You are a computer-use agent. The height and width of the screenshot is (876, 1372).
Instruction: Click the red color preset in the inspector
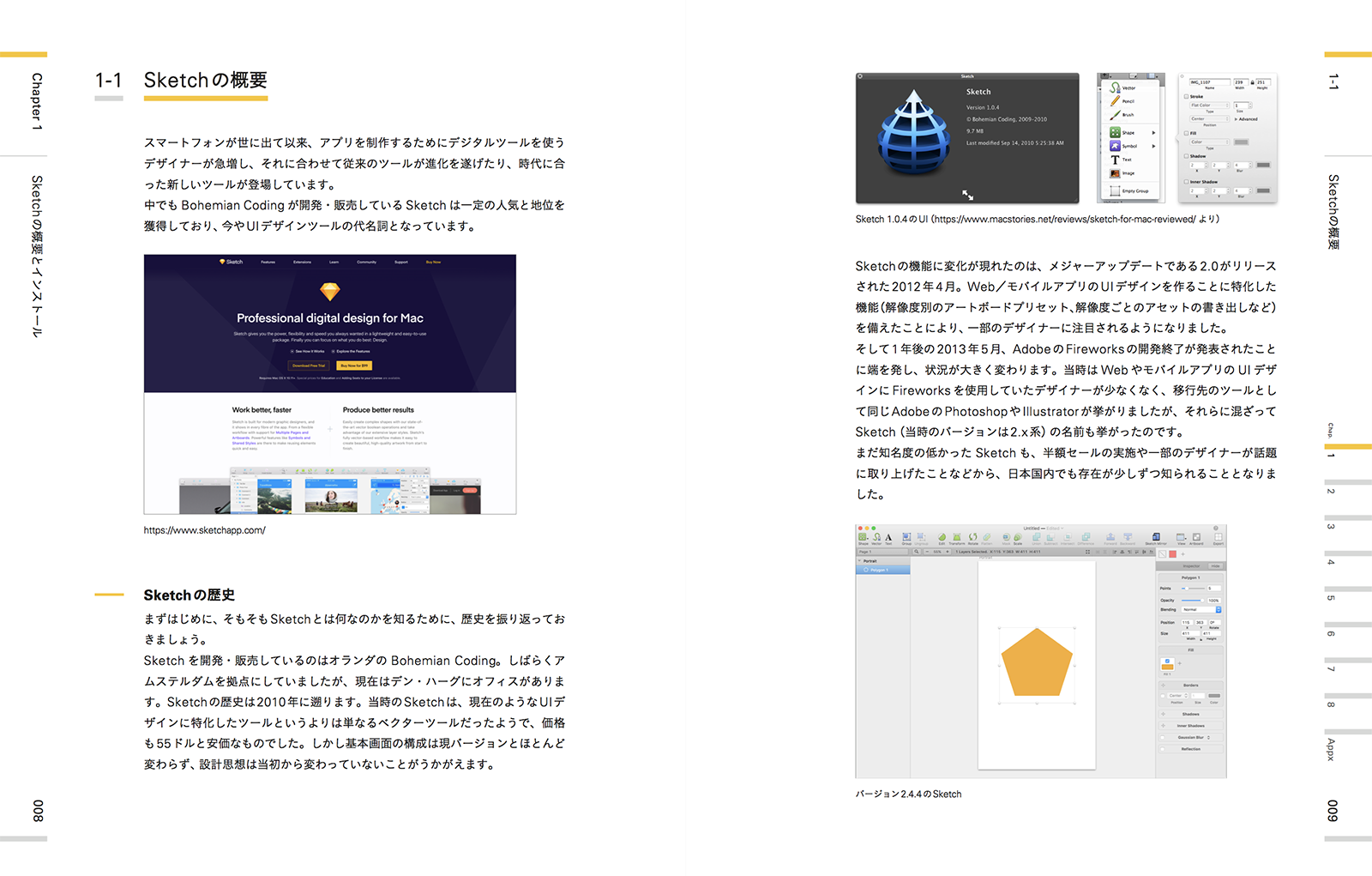[1172, 554]
